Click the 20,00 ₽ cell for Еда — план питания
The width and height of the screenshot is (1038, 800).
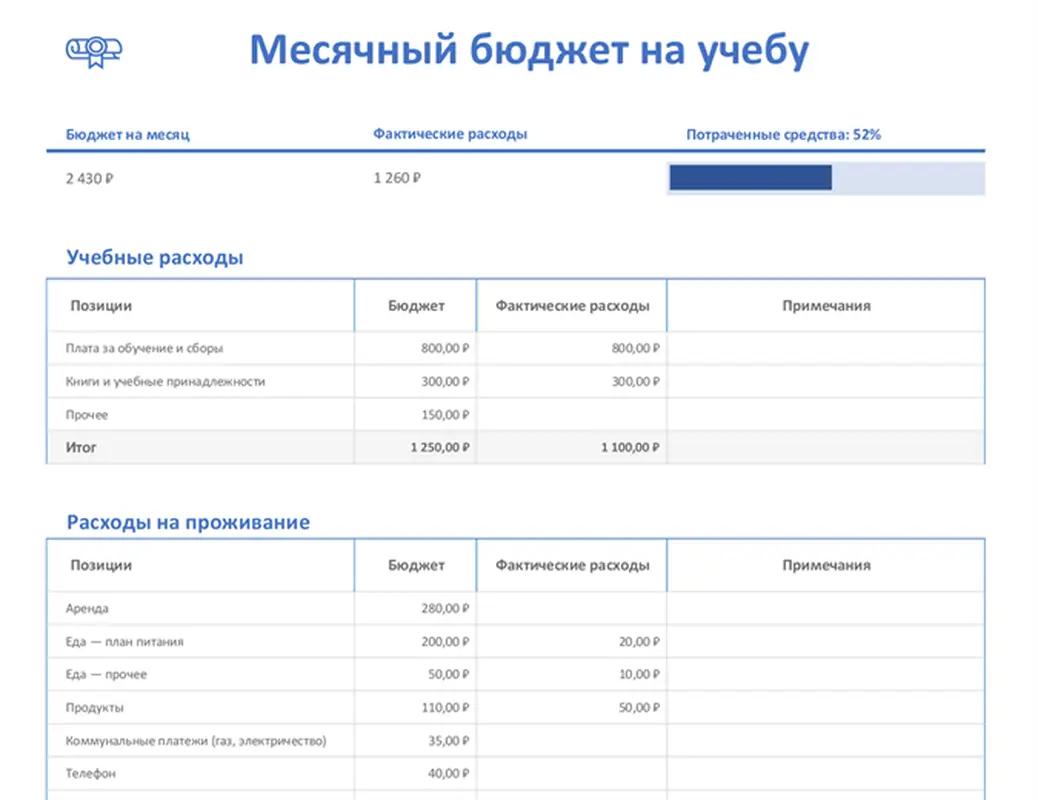640,641
